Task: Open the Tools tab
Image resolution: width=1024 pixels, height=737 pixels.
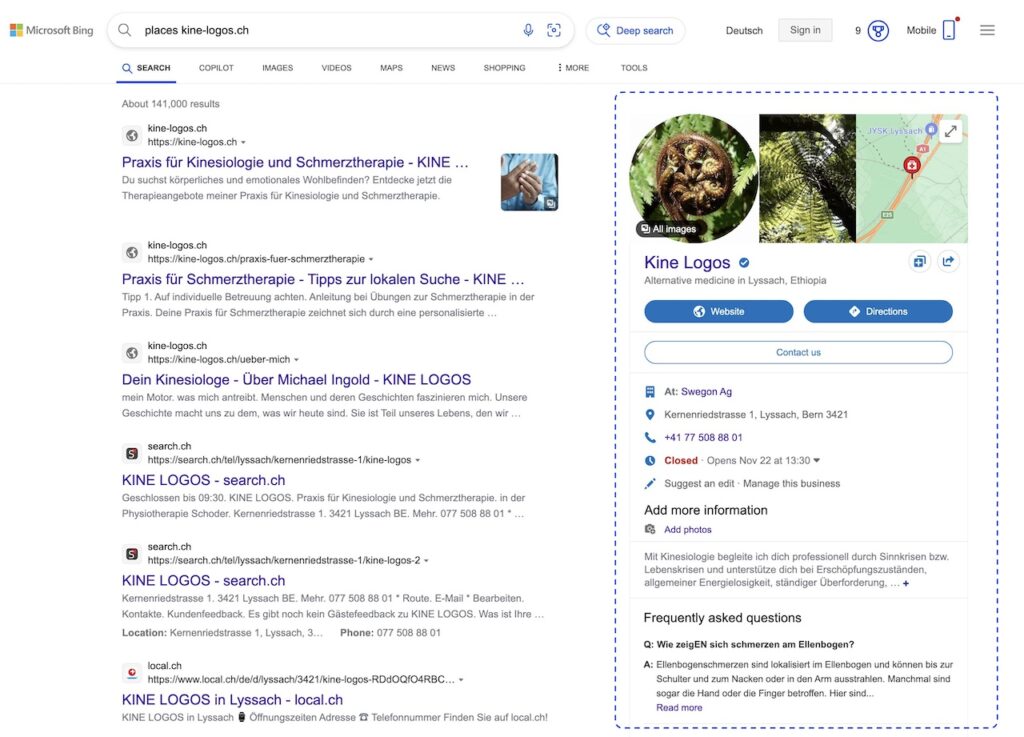Action: click(634, 68)
